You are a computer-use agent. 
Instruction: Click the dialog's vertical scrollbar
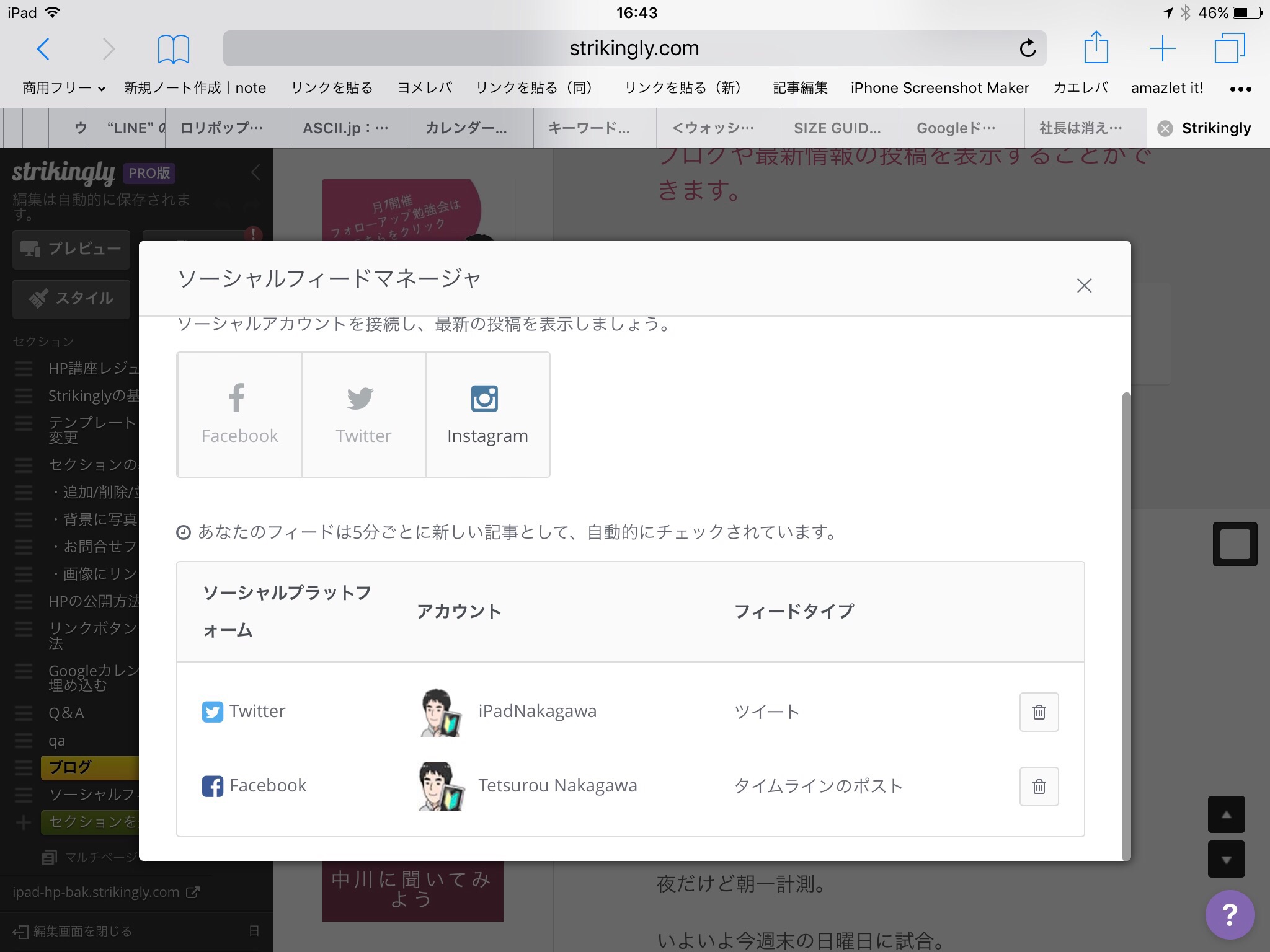1126,620
